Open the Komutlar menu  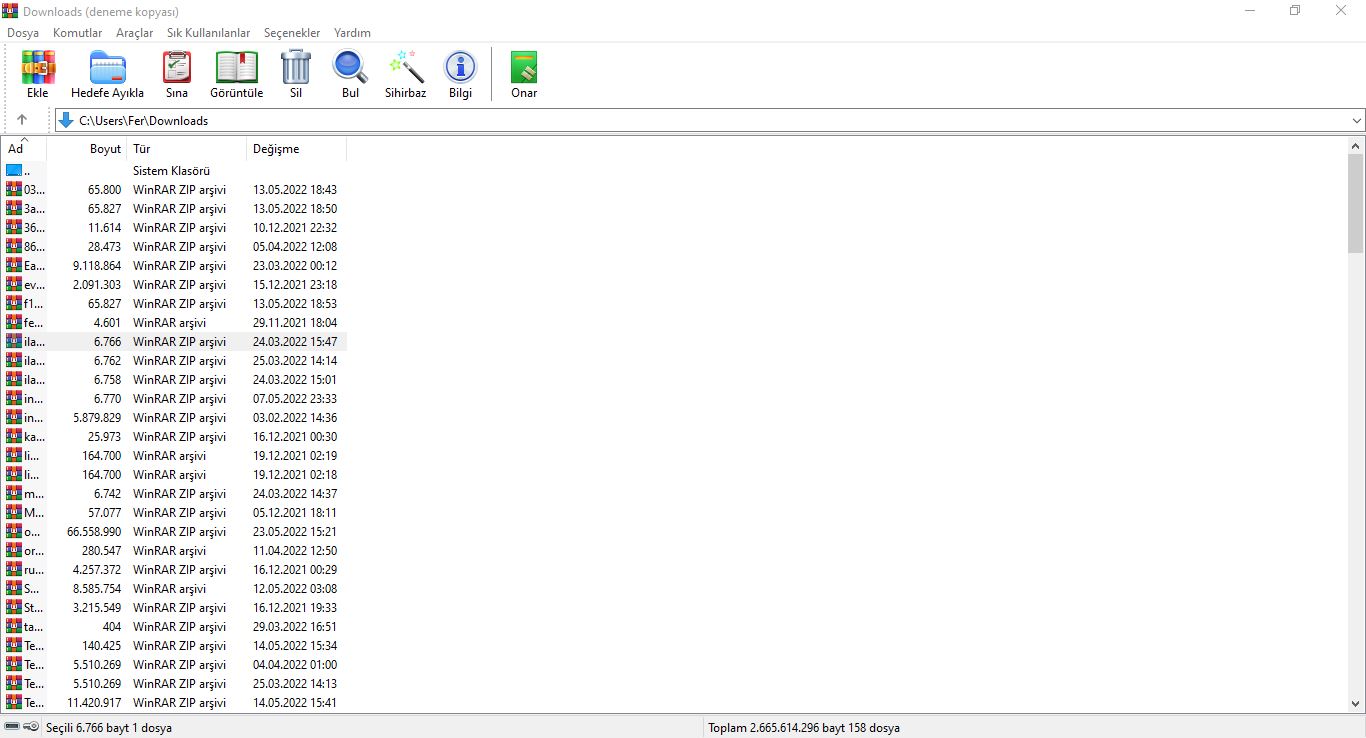(78, 33)
